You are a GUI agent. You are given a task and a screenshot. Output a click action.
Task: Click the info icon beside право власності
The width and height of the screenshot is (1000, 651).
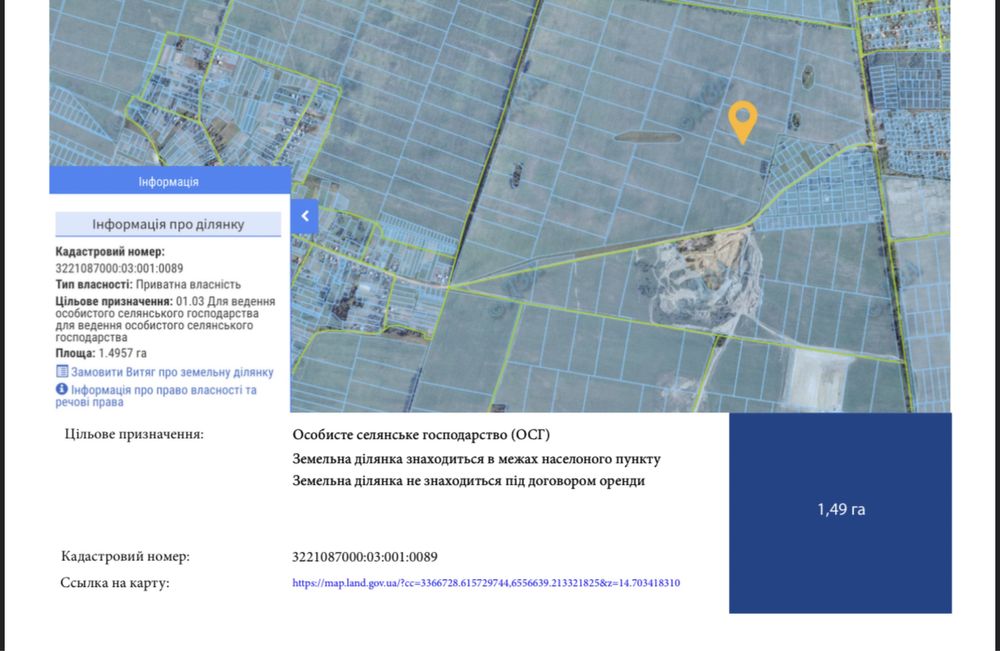[x=62, y=389]
